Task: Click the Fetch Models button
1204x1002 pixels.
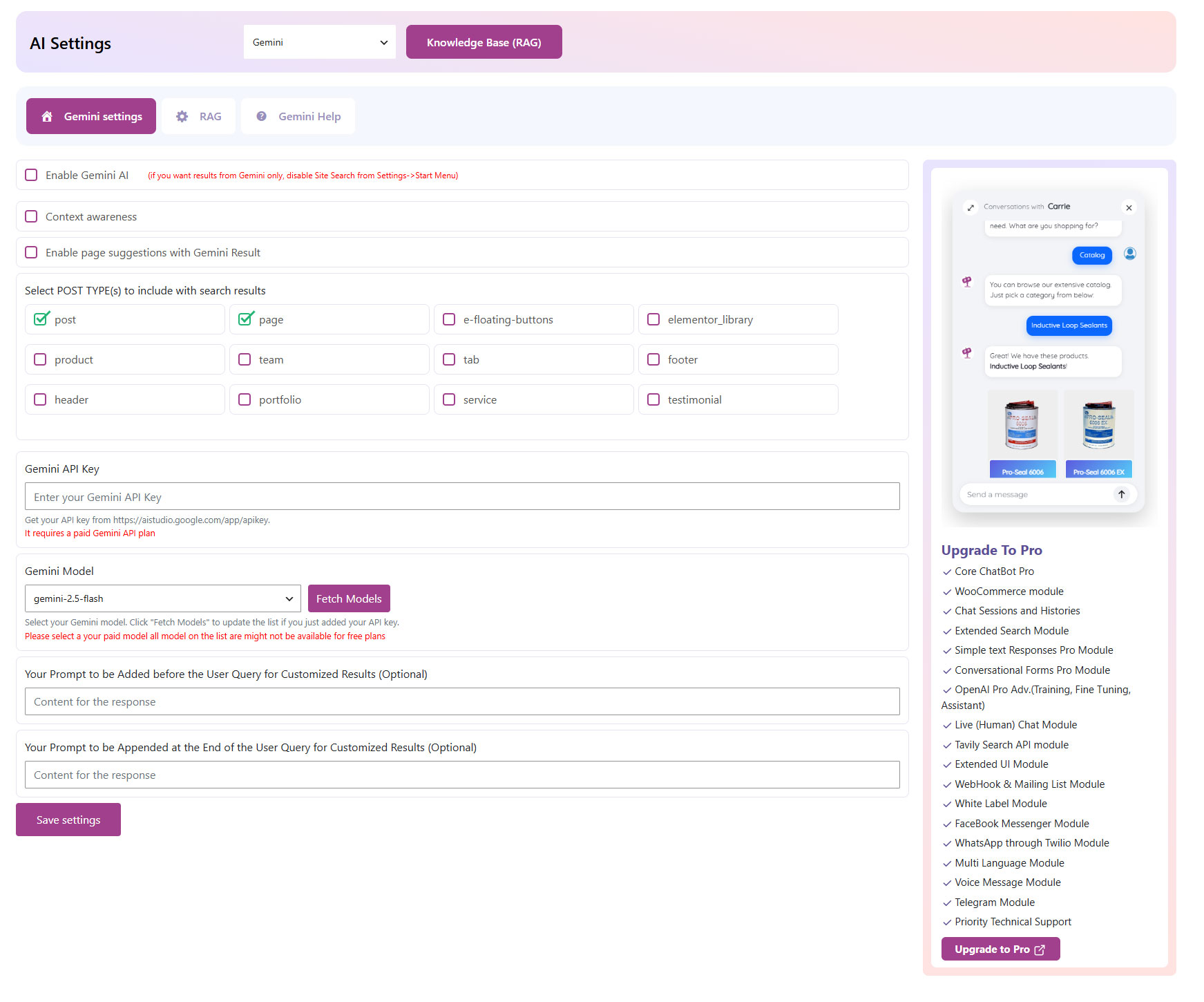Action: point(349,598)
